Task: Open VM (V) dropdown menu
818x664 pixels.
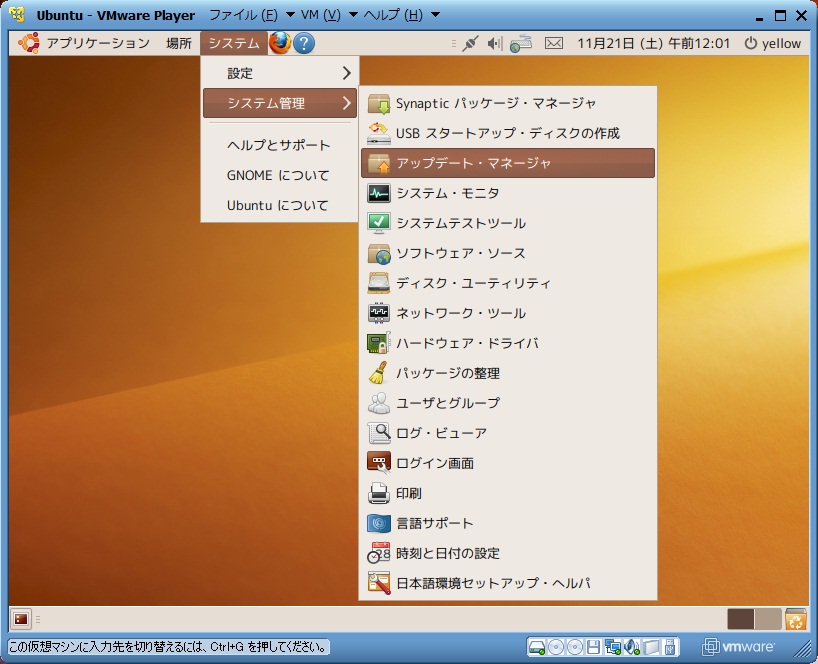Action: coord(329,15)
